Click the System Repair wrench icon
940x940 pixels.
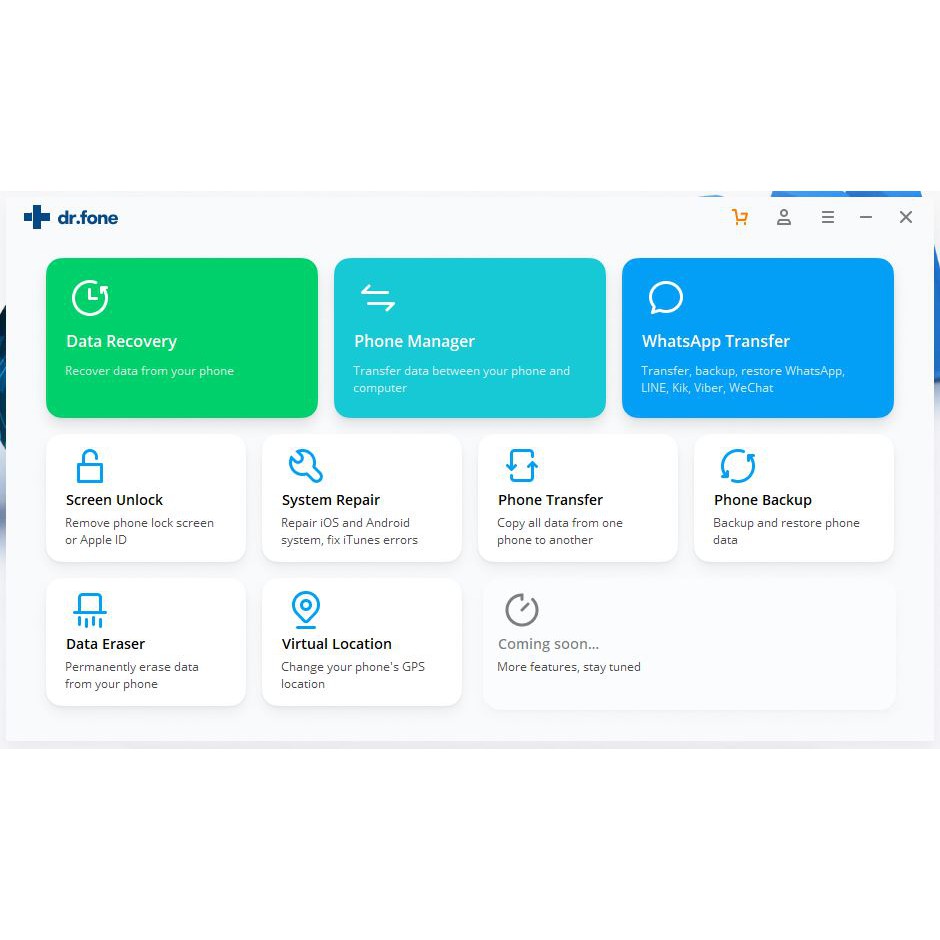click(x=305, y=466)
